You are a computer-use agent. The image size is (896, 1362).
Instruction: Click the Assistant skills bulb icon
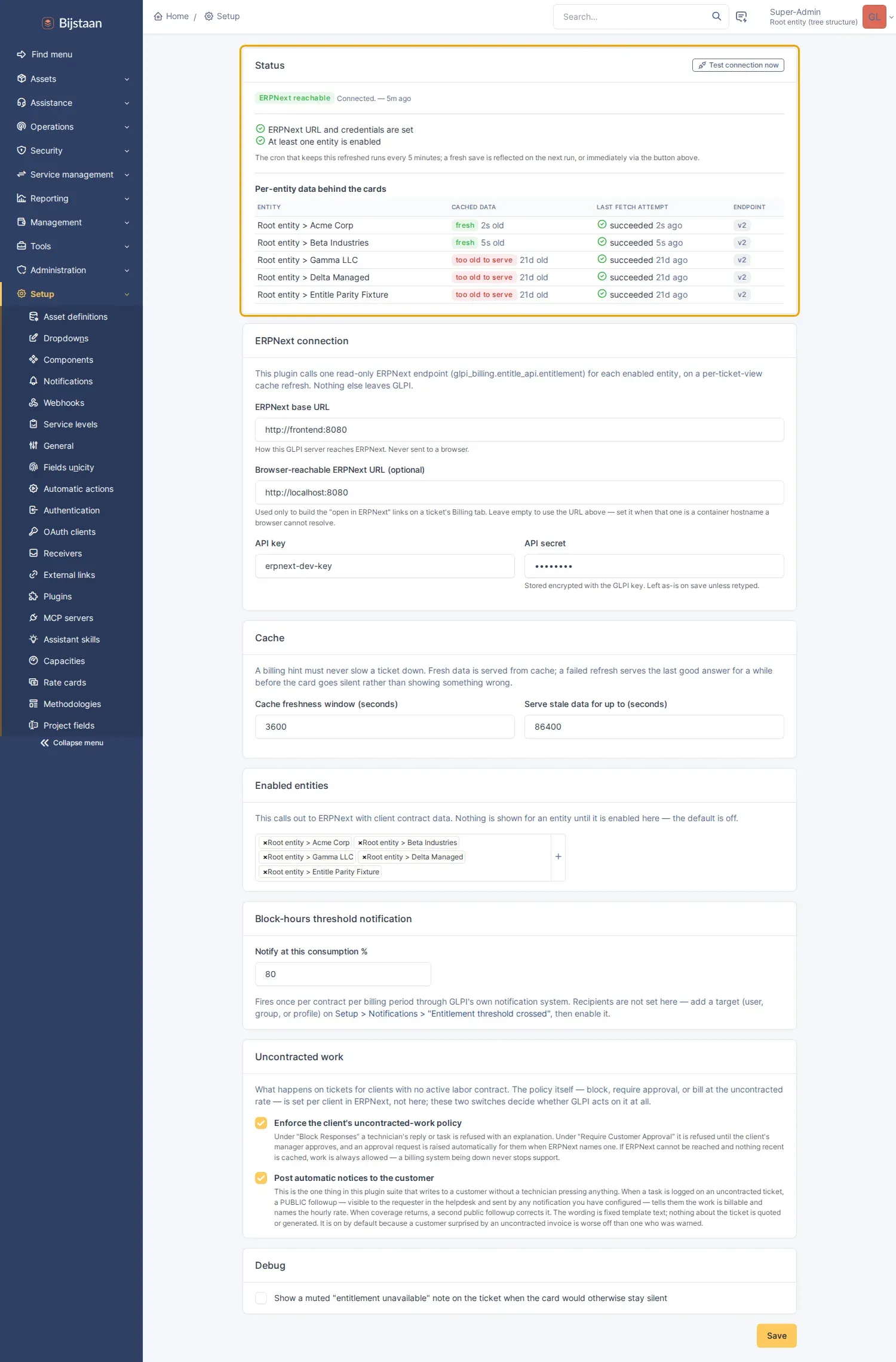point(33,639)
